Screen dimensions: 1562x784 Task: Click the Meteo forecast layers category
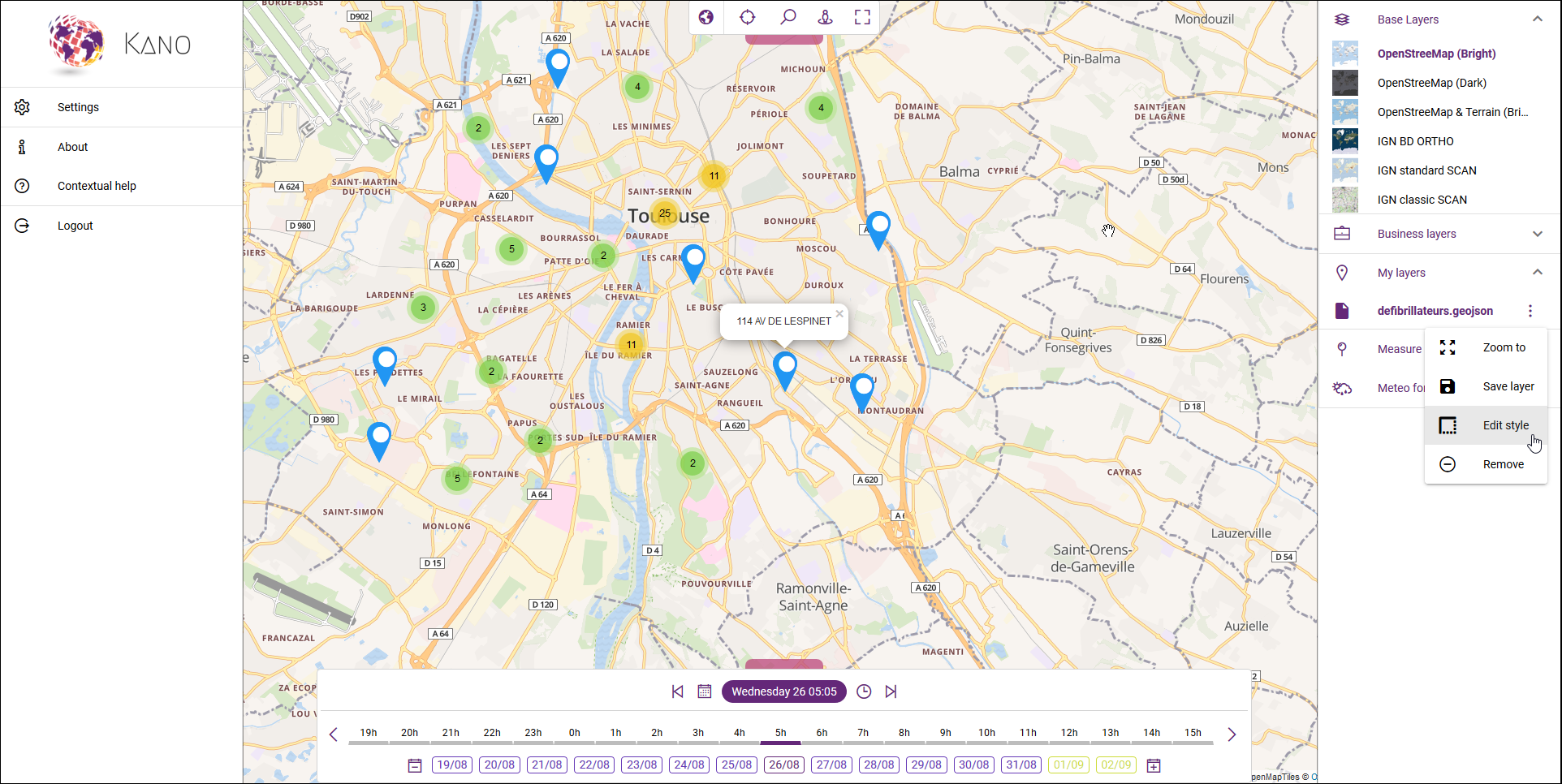[x=1401, y=388]
